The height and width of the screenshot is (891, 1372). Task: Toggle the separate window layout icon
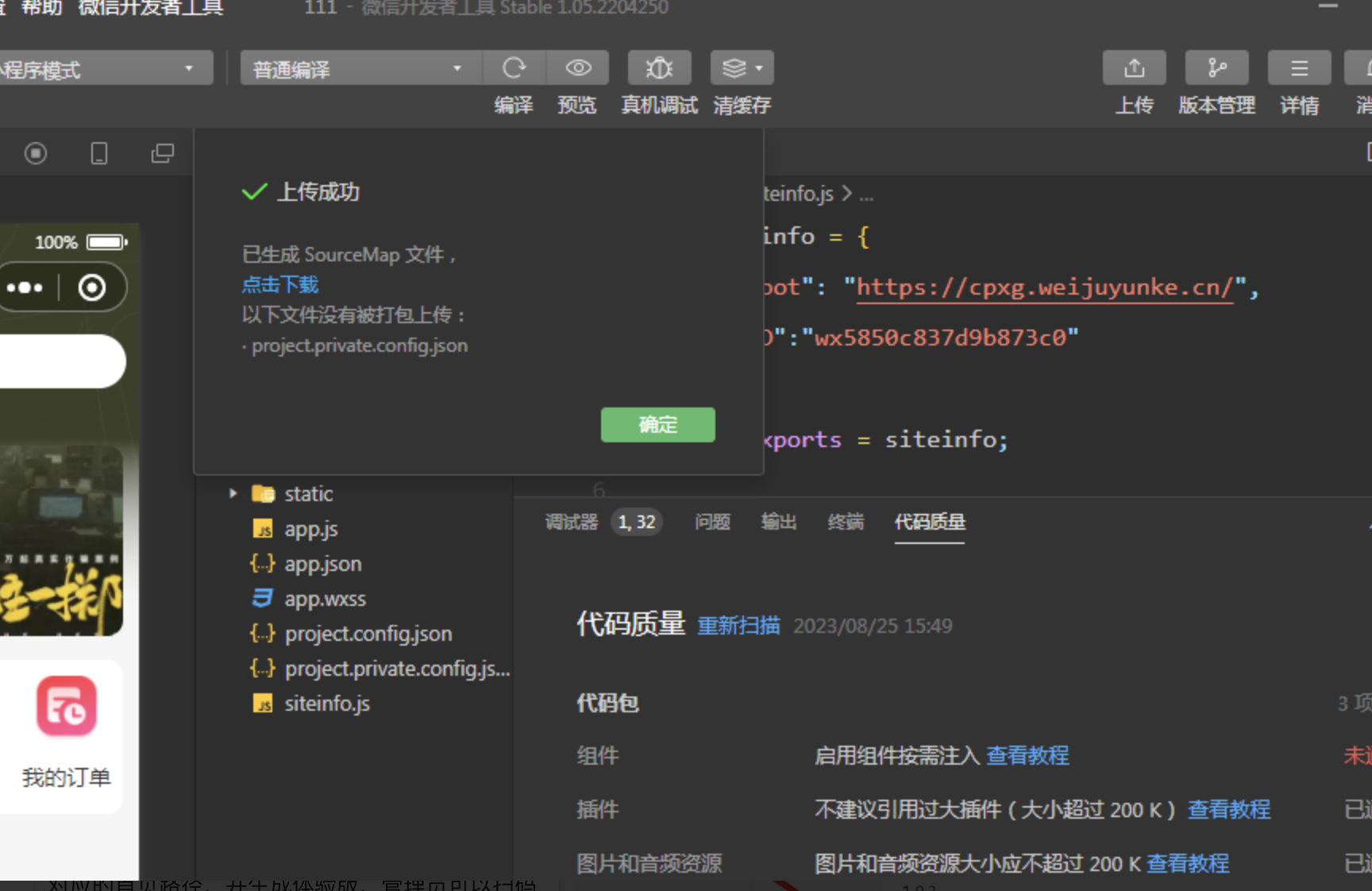point(162,152)
